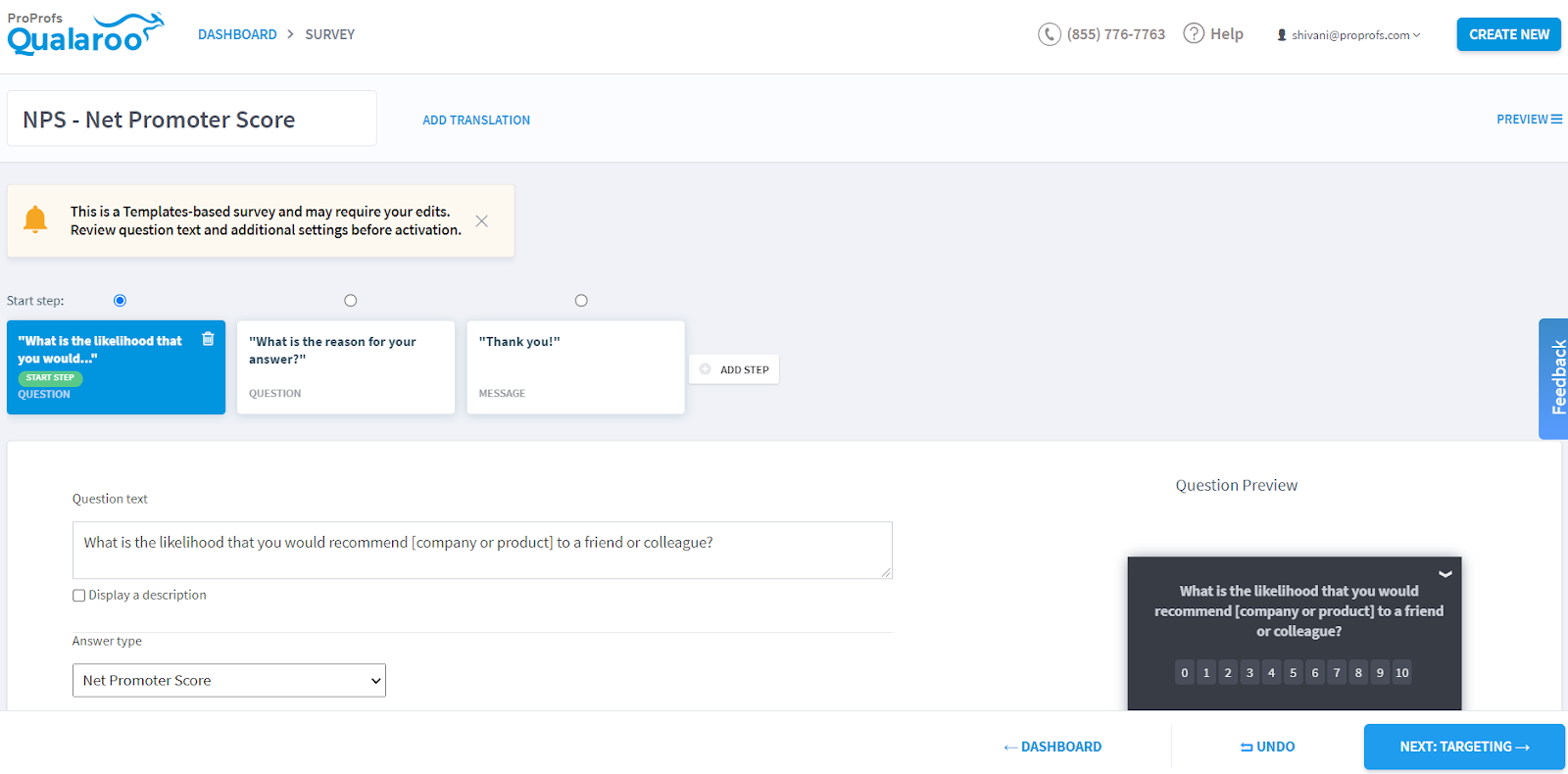Click score 5 in the preview
Viewport: 1568px width, 774px height.
pyautogui.click(x=1294, y=672)
